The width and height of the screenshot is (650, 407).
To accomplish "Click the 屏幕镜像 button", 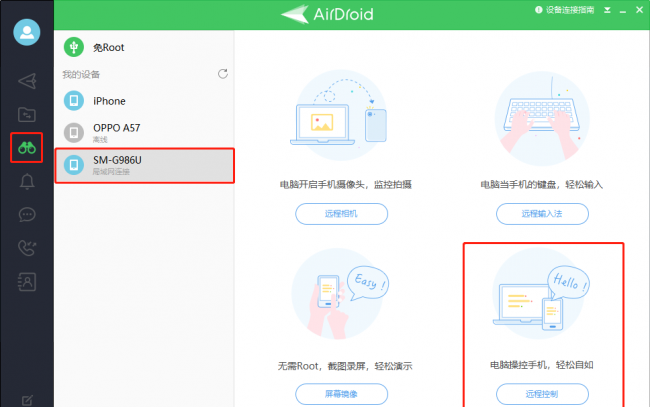I will [x=342, y=394].
